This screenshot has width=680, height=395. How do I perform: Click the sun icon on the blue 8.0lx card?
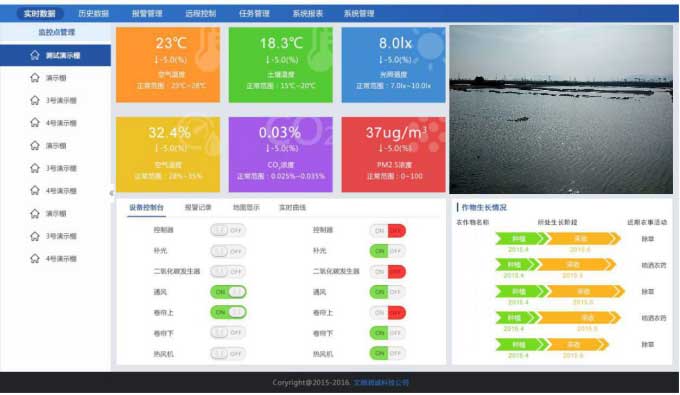429,47
